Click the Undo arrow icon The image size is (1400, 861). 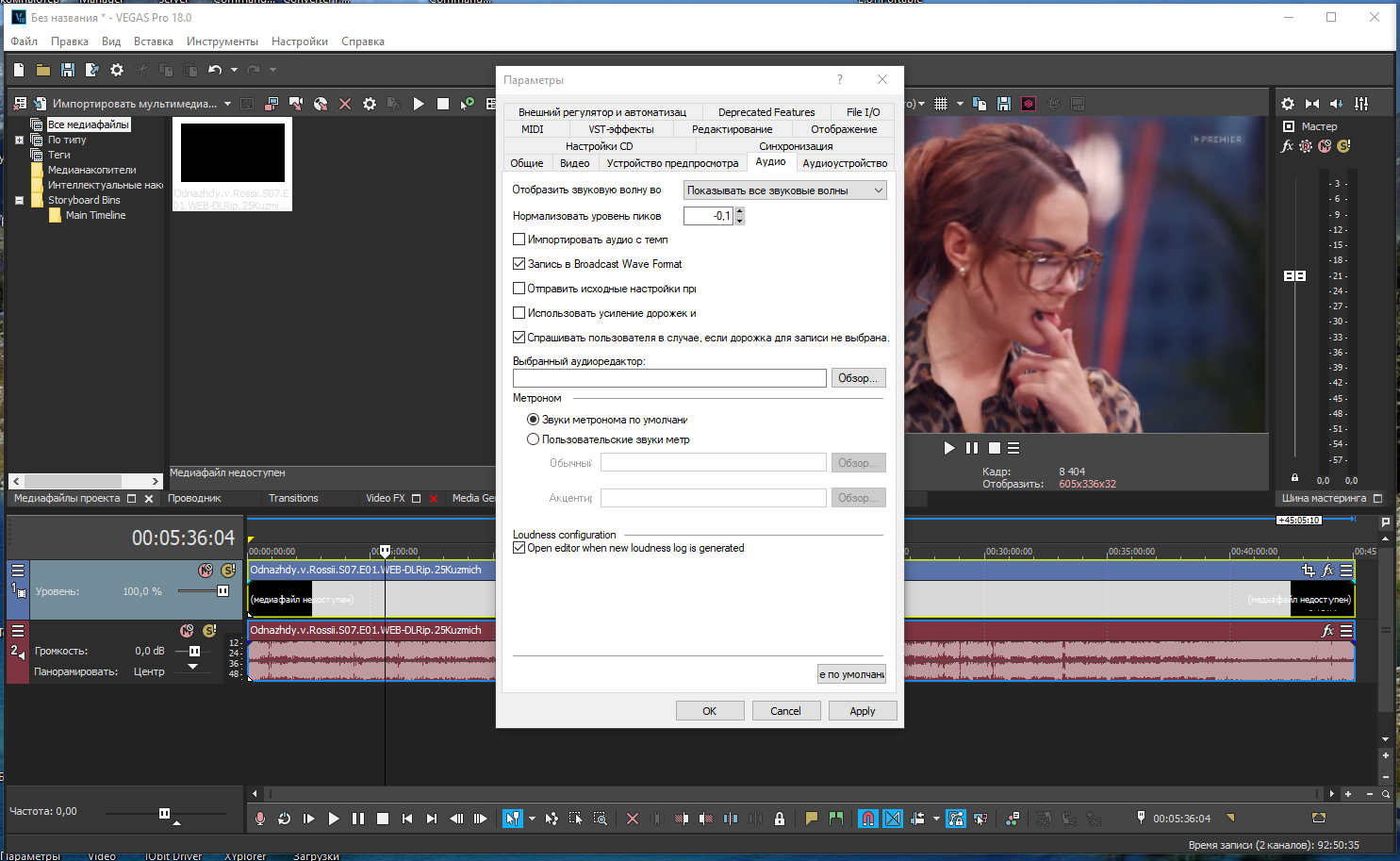pos(215,70)
